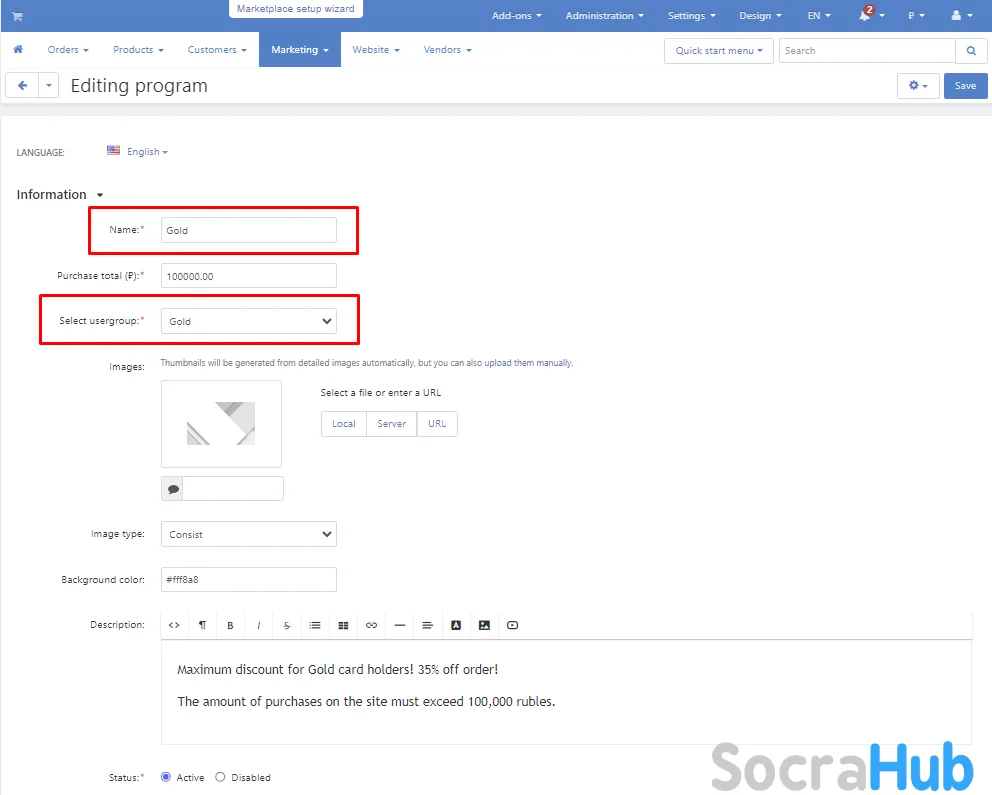Open the Vendors menu
Screen dimensions: 992x795
(x=447, y=49)
